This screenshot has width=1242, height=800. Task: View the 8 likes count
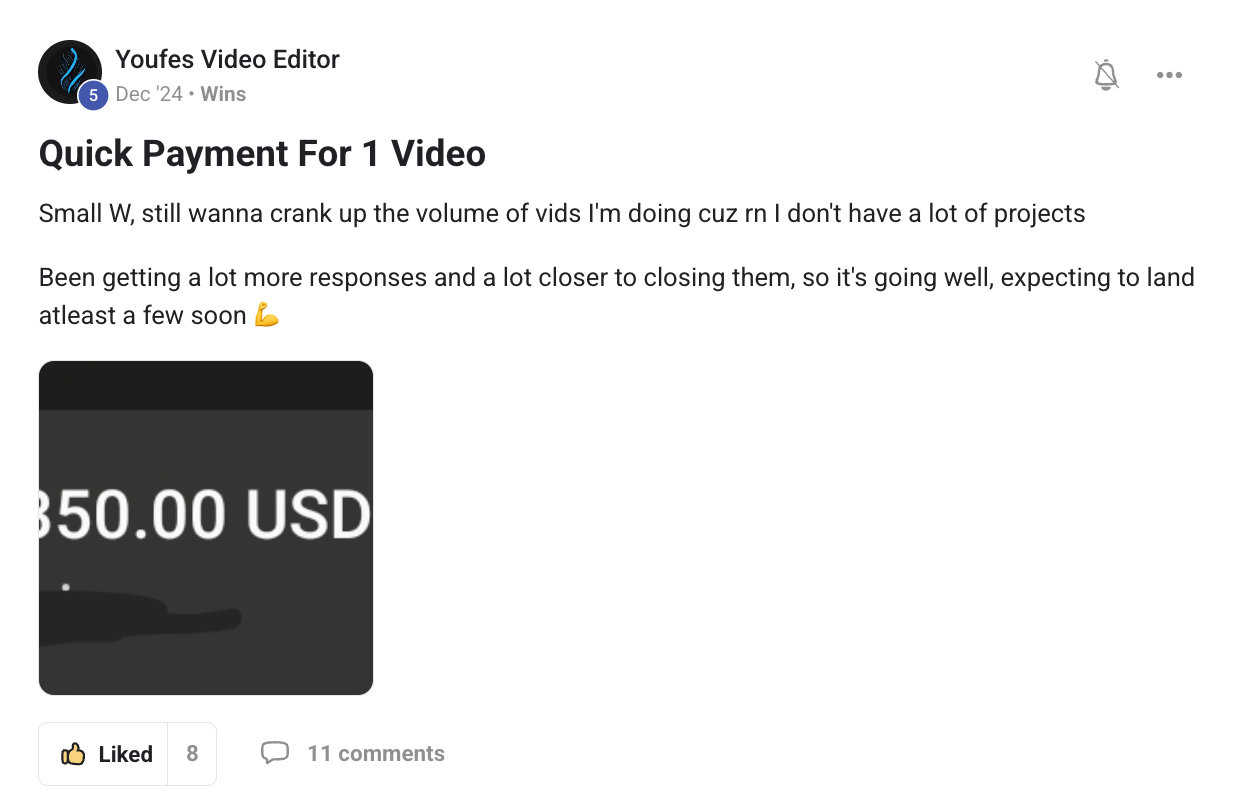point(192,754)
